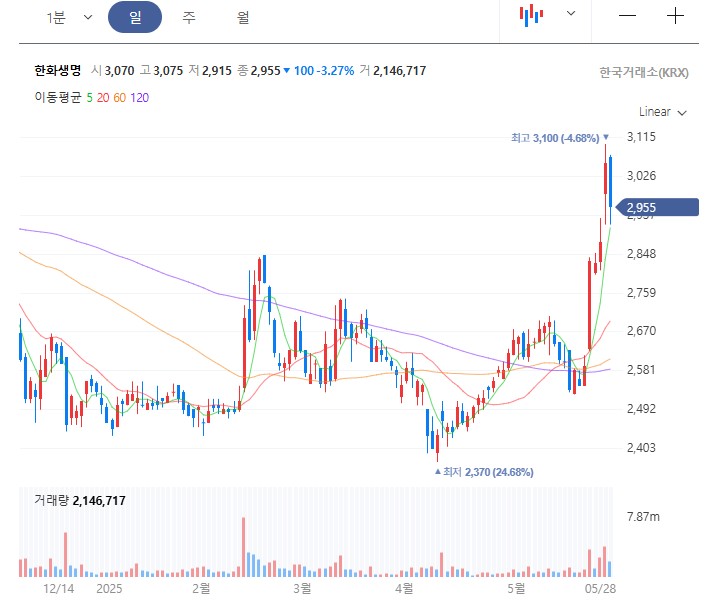705x610 pixels.
Task: Click the candlestick chart type icon
Action: point(531,15)
